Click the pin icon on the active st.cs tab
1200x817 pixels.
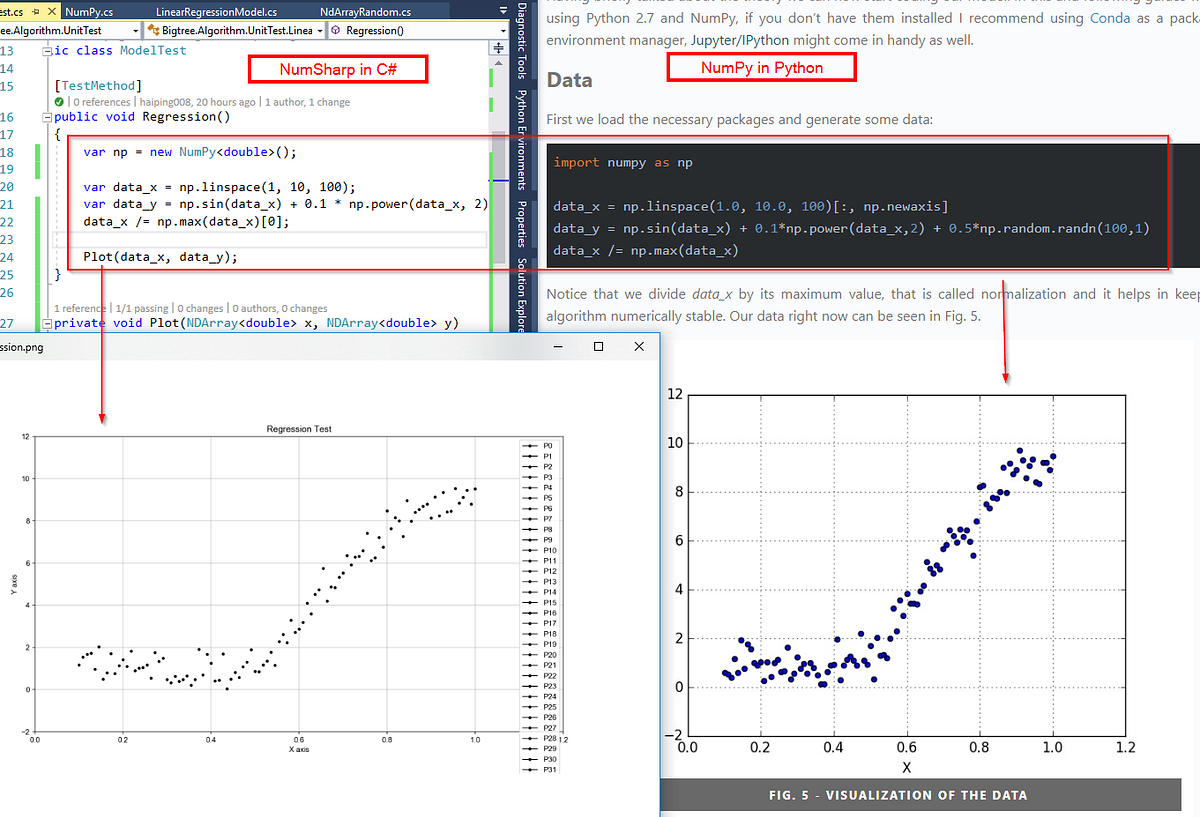[x=34, y=12]
